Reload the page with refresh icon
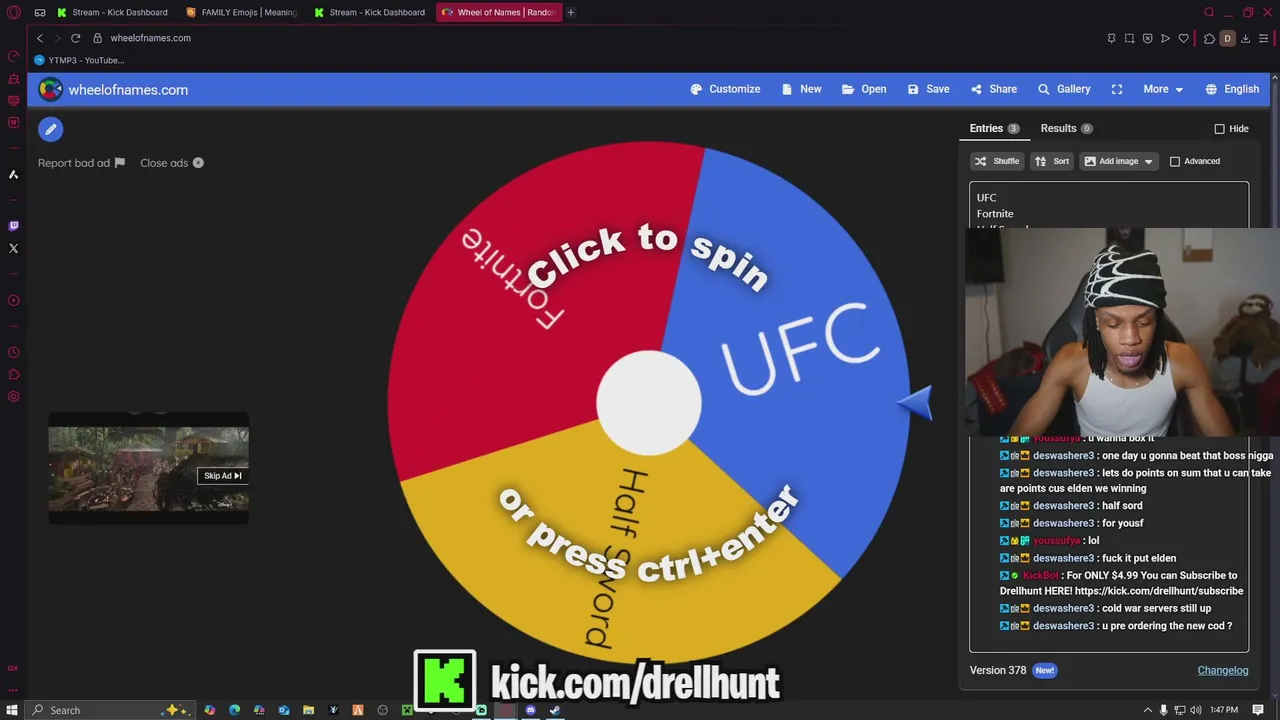This screenshot has height=720, width=1280. (x=75, y=38)
